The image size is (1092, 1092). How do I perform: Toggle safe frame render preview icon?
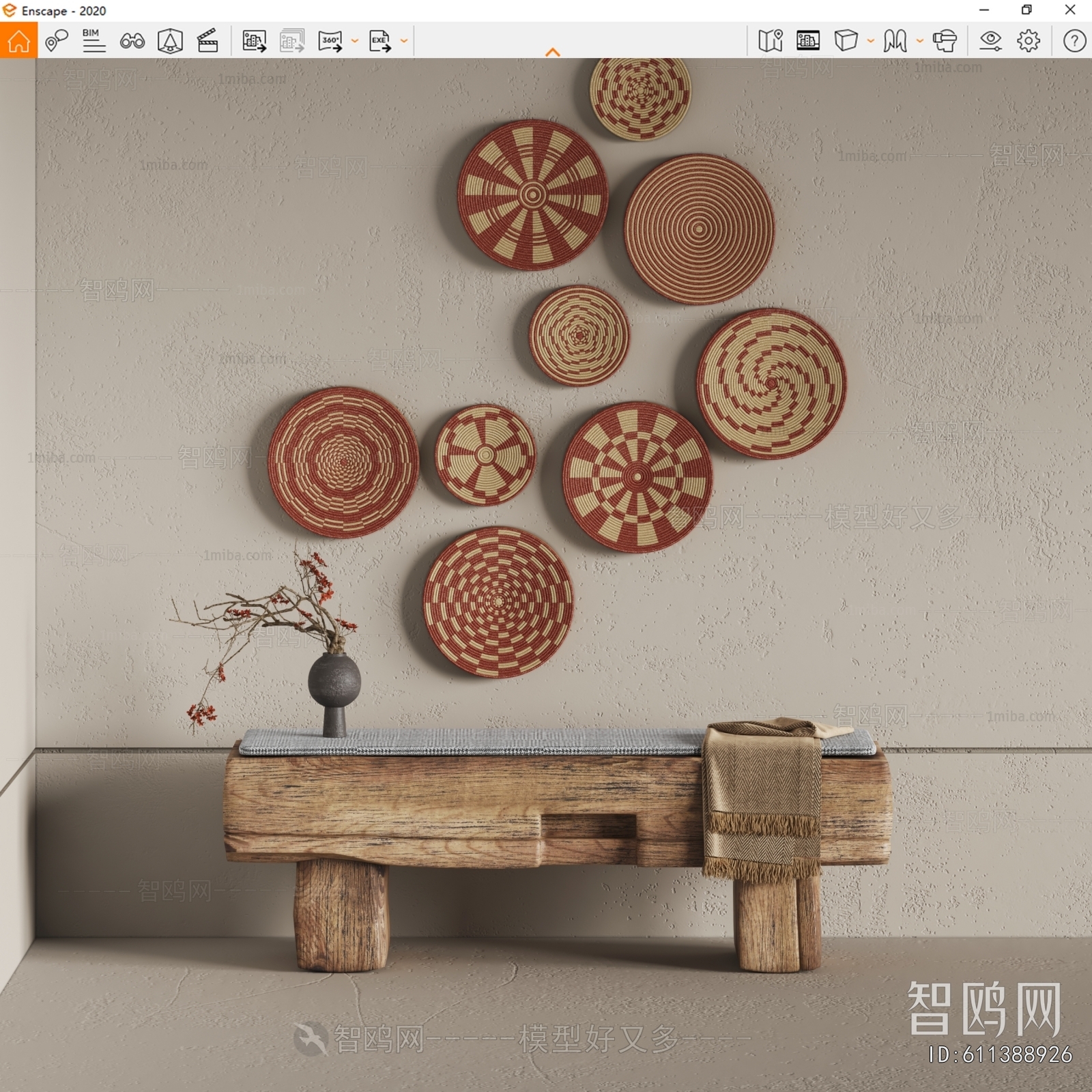click(808, 41)
